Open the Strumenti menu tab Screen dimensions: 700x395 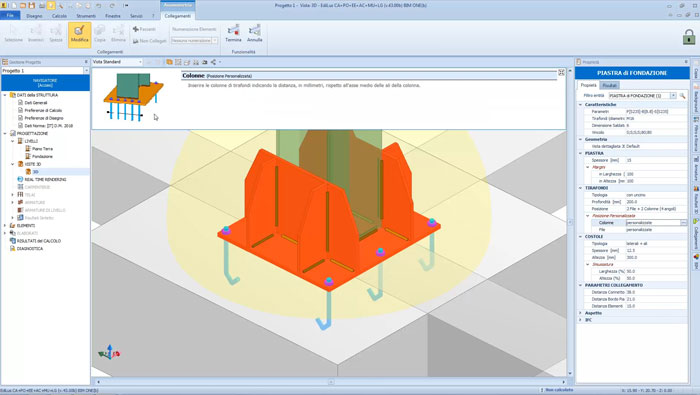click(86, 16)
